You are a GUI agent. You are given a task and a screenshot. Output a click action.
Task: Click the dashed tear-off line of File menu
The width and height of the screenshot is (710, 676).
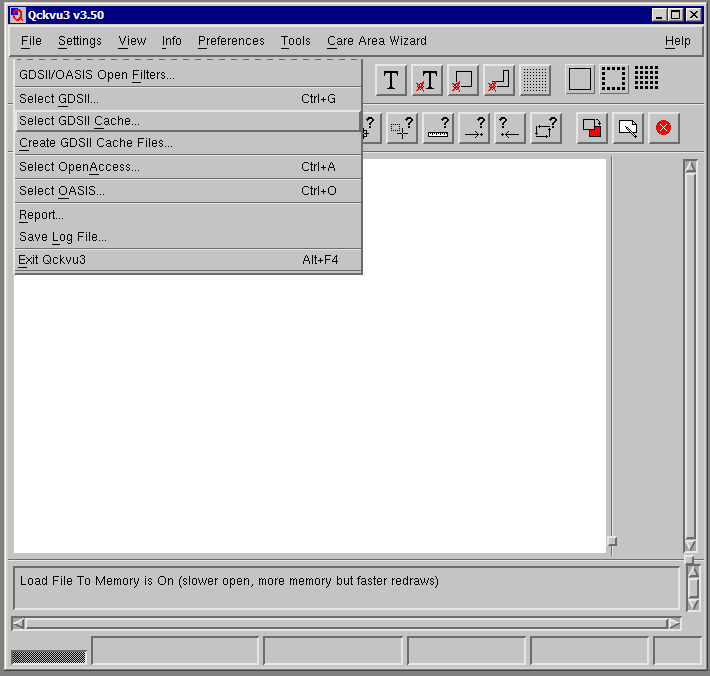[x=188, y=60]
